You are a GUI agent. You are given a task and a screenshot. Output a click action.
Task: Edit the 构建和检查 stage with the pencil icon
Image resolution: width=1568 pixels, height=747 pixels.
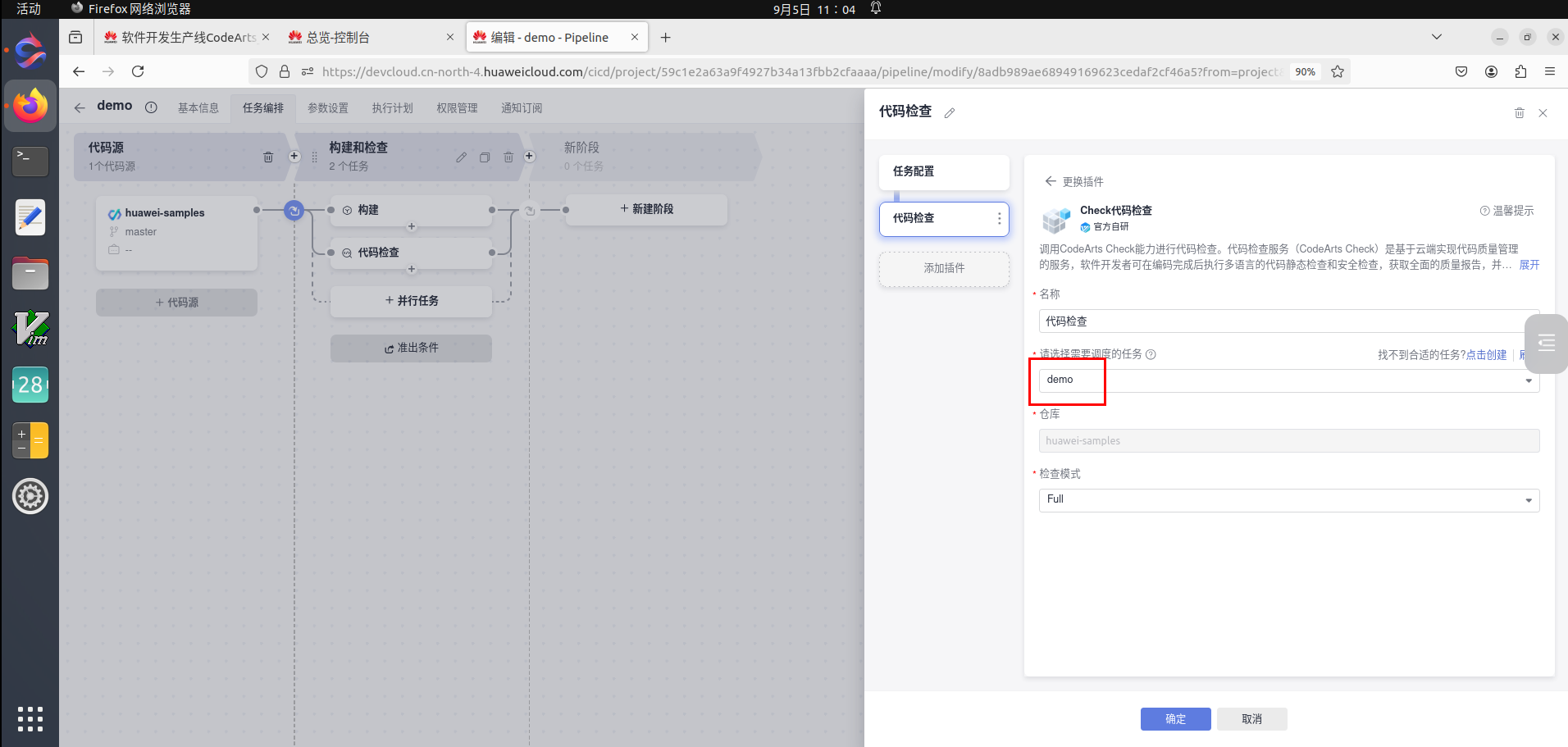(x=462, y=157)
